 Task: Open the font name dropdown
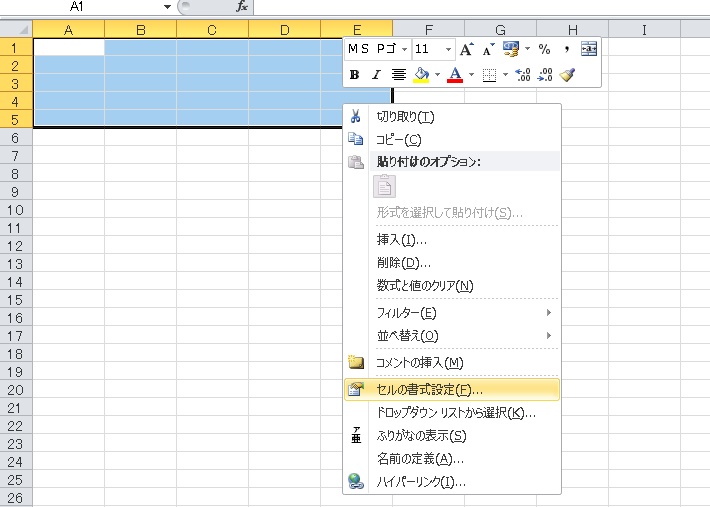pyautogui.click(x=404, y=49)
